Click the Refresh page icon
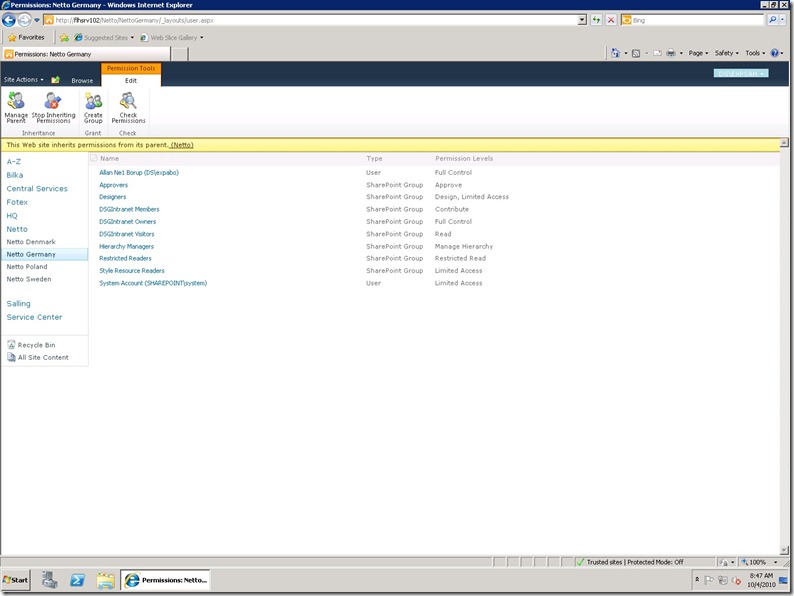Image resolution: width=794 pixels, height=596 pixels. [597, 20]
